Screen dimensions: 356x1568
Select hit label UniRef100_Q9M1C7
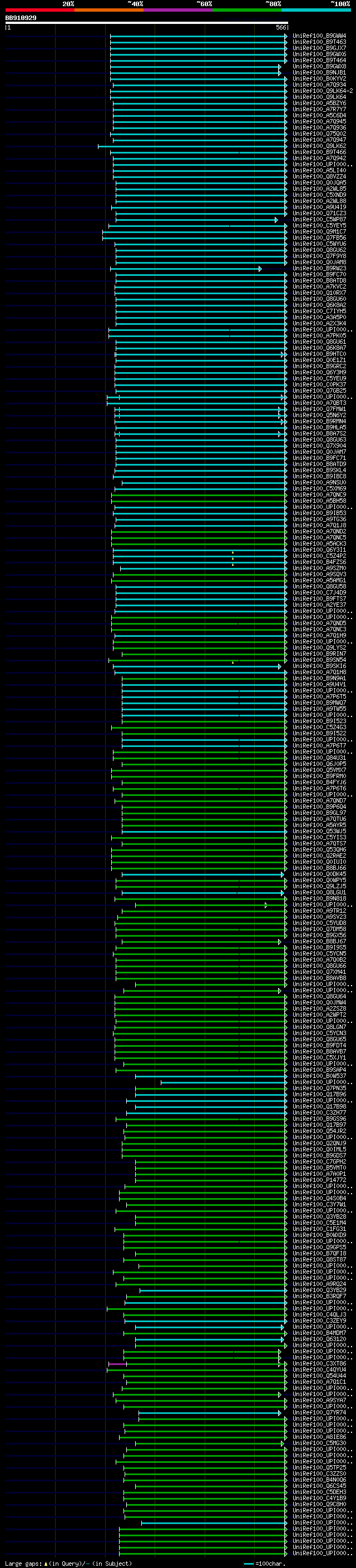319,232
